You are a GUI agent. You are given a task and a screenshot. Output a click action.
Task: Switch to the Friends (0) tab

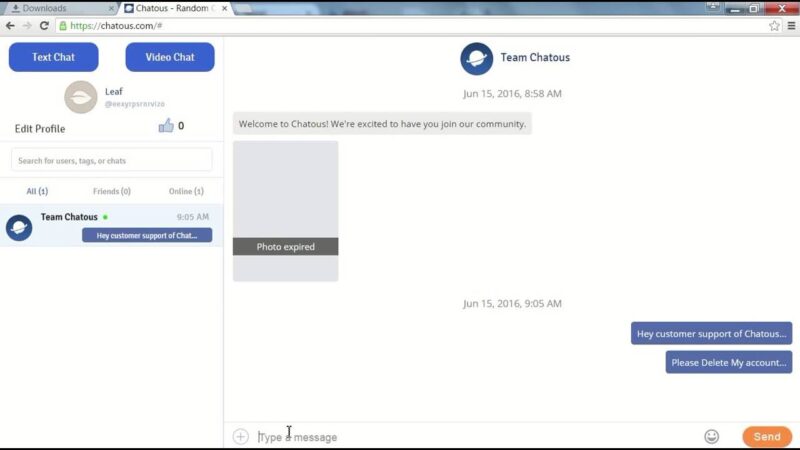111,191
